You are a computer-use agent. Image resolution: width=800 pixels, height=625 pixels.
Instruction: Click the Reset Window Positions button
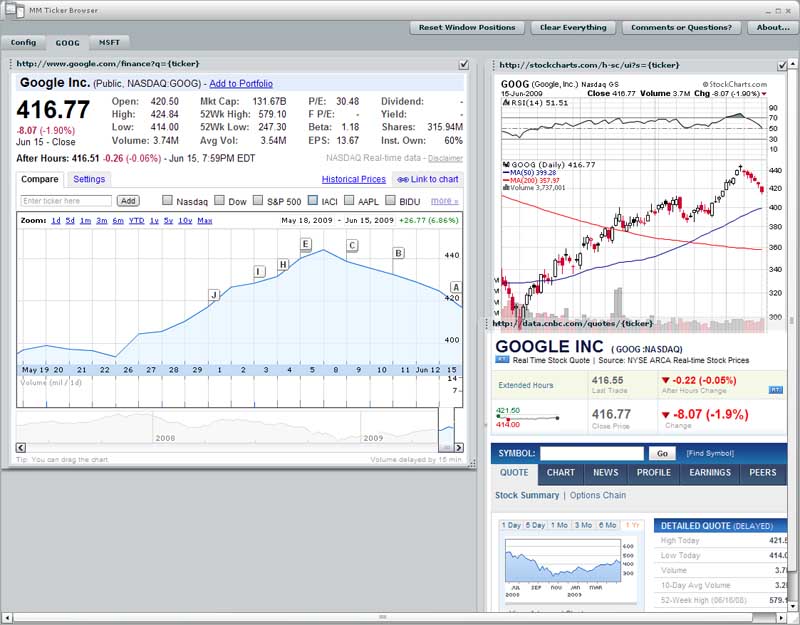467,28
